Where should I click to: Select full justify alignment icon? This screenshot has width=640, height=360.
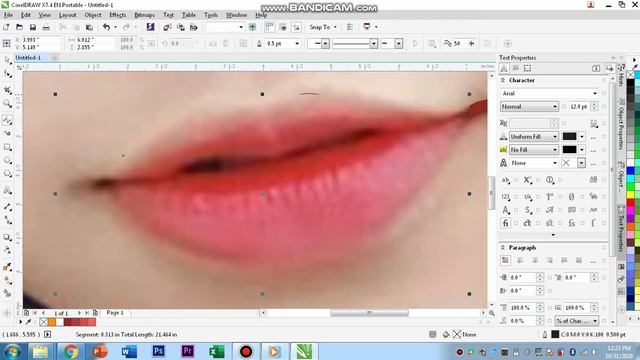(564, 260)
